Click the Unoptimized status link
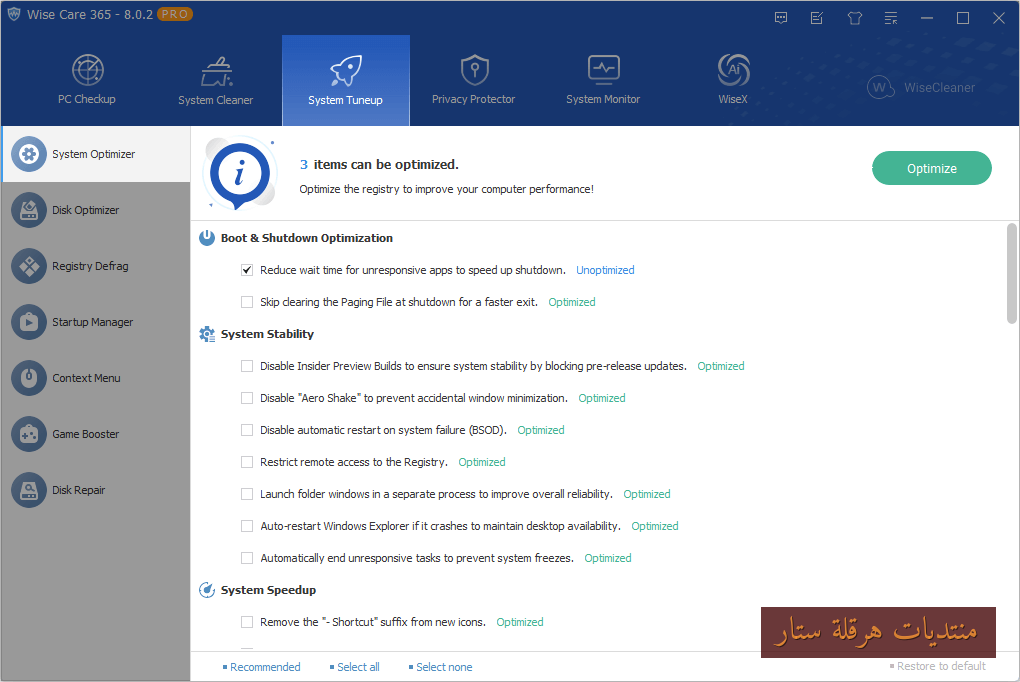1020x682 pixels. click(x=605, y=270)
